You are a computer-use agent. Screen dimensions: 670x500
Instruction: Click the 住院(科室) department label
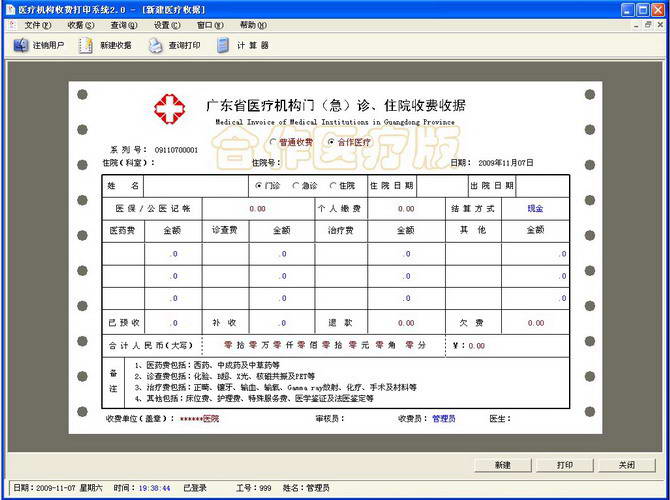(129, 163)
